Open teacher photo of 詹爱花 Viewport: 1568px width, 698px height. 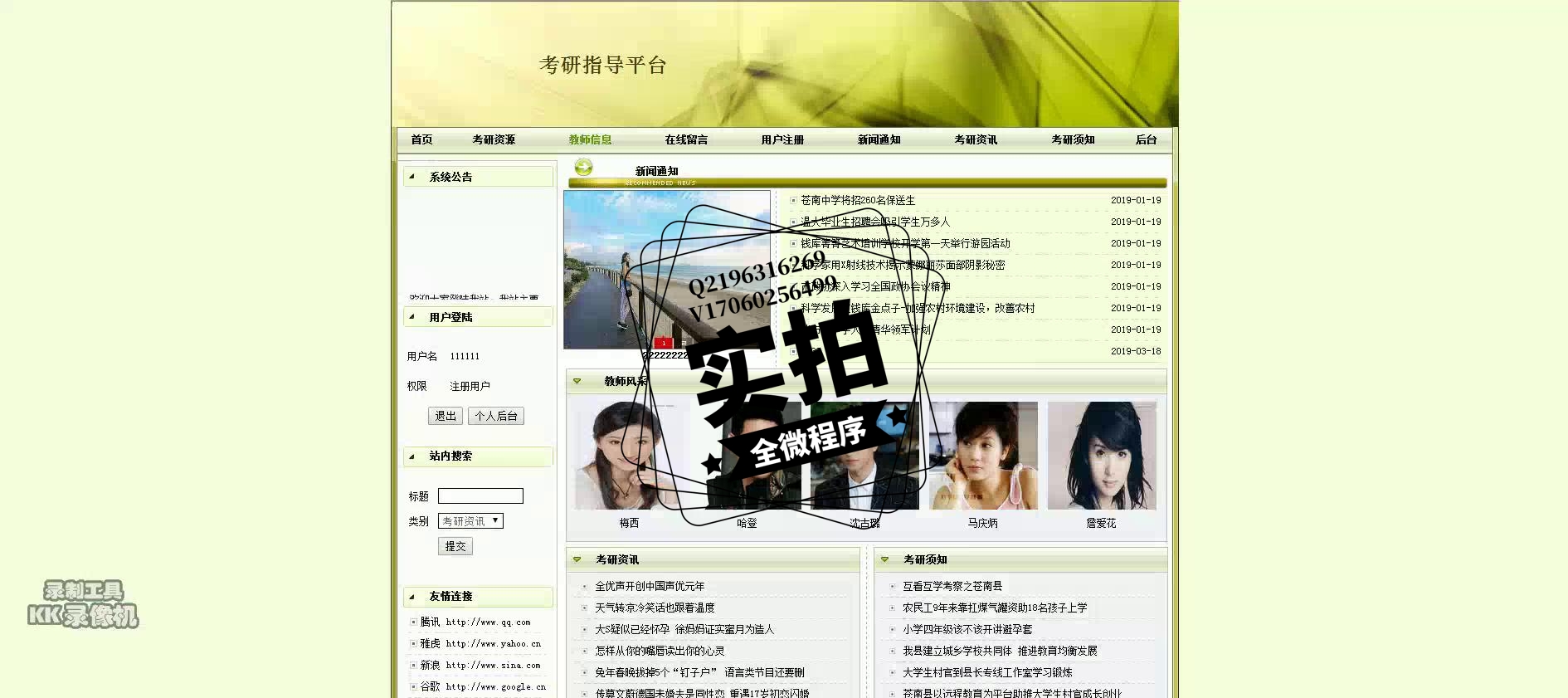tap(1102, 456)
